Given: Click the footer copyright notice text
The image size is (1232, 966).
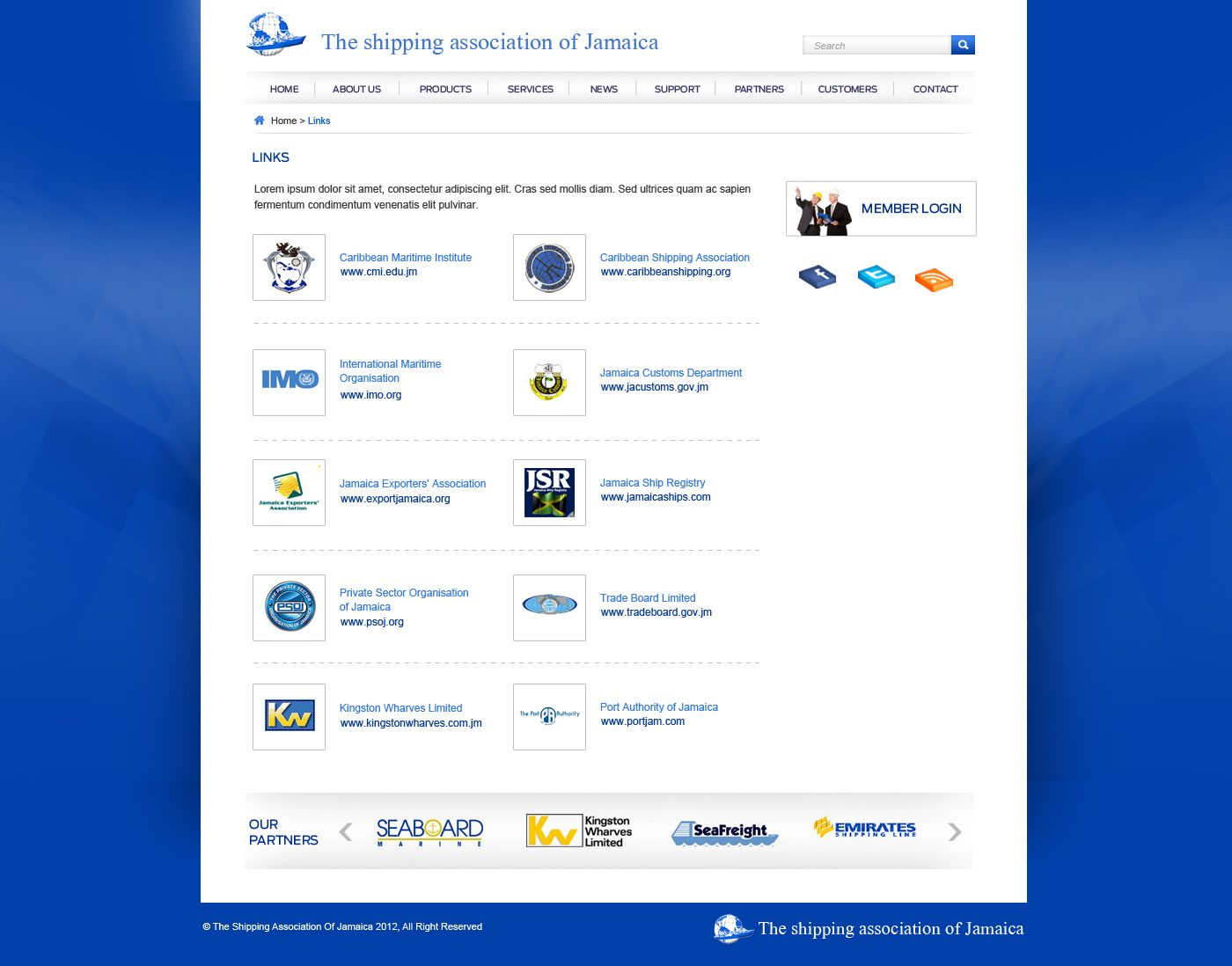Looking at the screenshot, I should pyautogui.click(x=342, y=926).
